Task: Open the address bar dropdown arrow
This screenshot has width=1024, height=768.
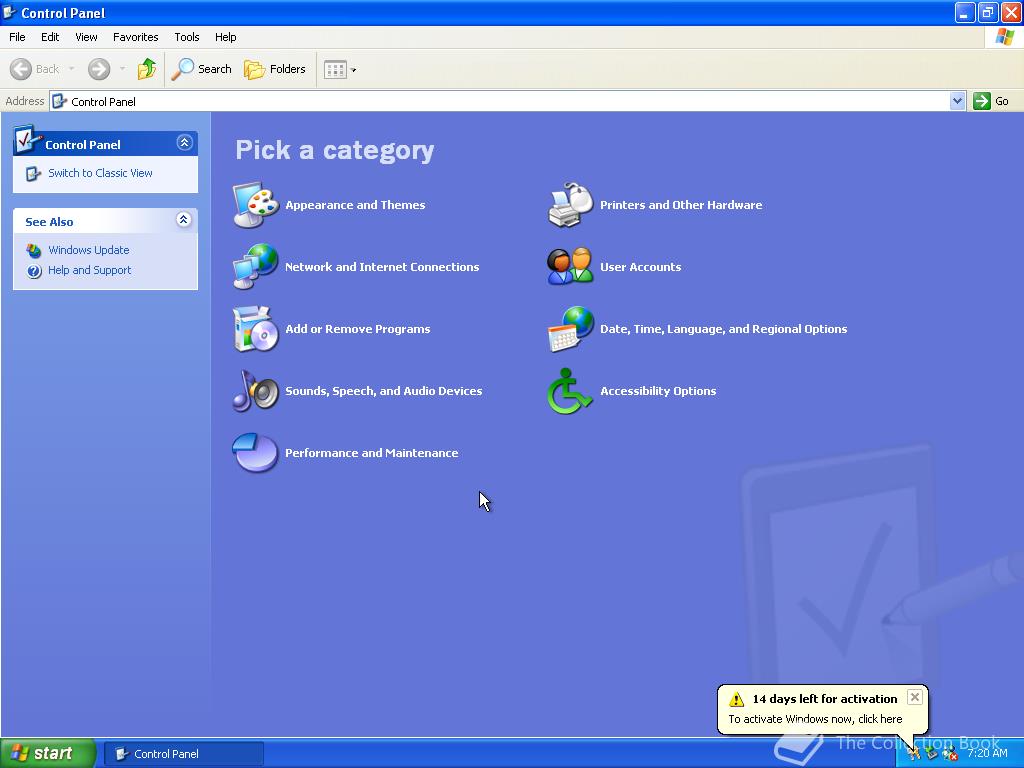Action: click(957, 101)
